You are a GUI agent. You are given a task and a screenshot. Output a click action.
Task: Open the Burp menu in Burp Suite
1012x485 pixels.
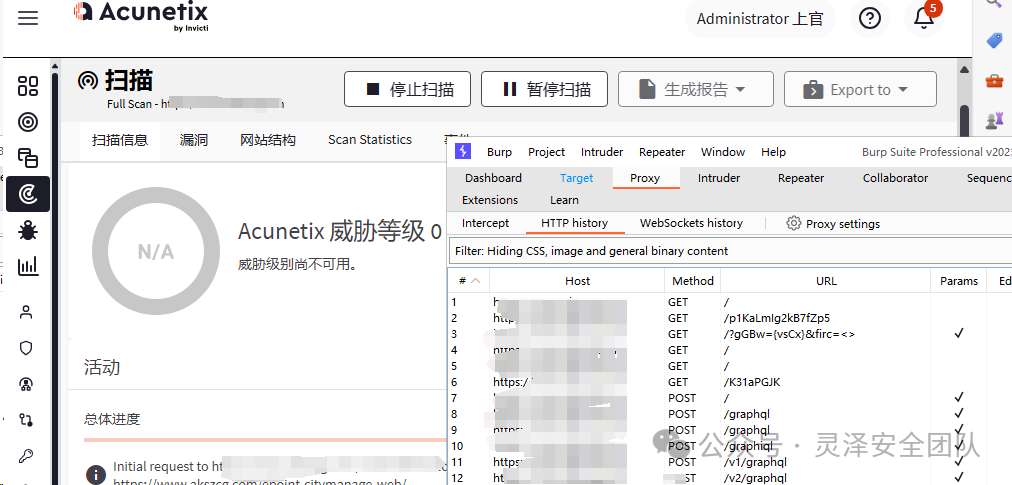(499, 152)
